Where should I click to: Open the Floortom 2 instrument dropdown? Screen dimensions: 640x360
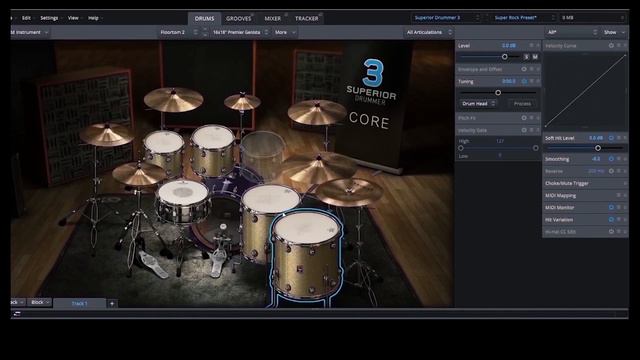coord(179,32)
